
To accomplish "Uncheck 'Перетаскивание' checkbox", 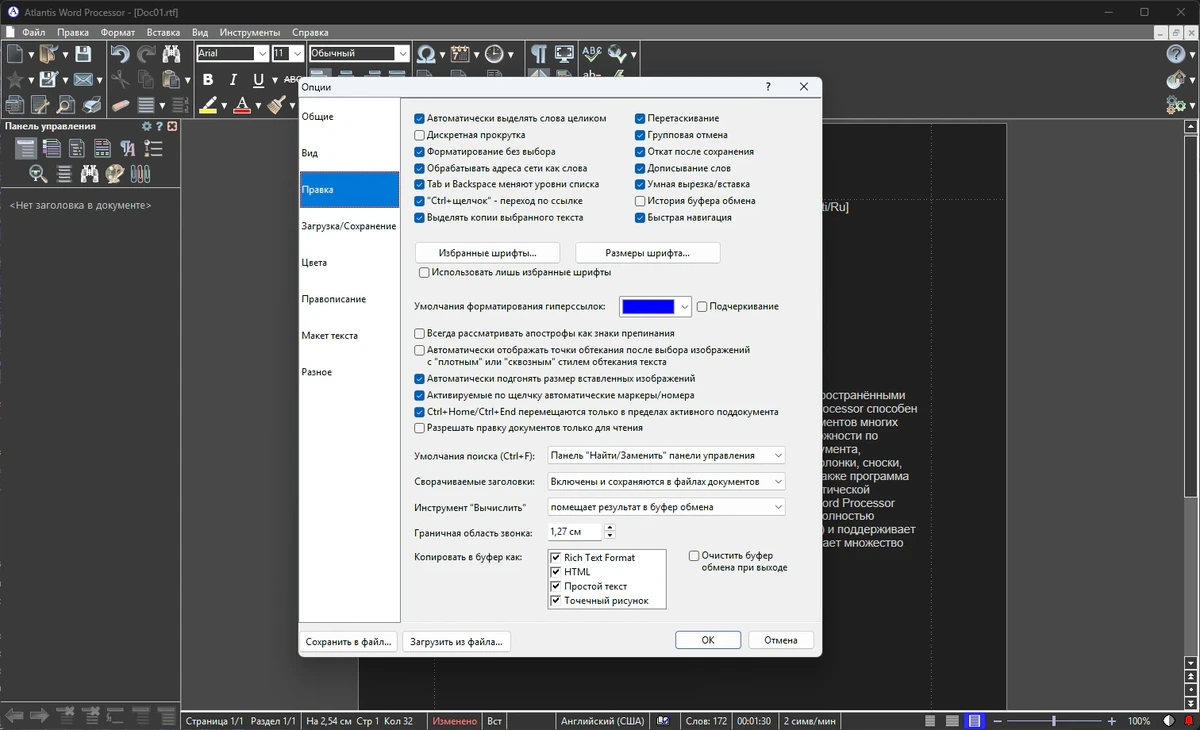I will click(x=640, y=118).
